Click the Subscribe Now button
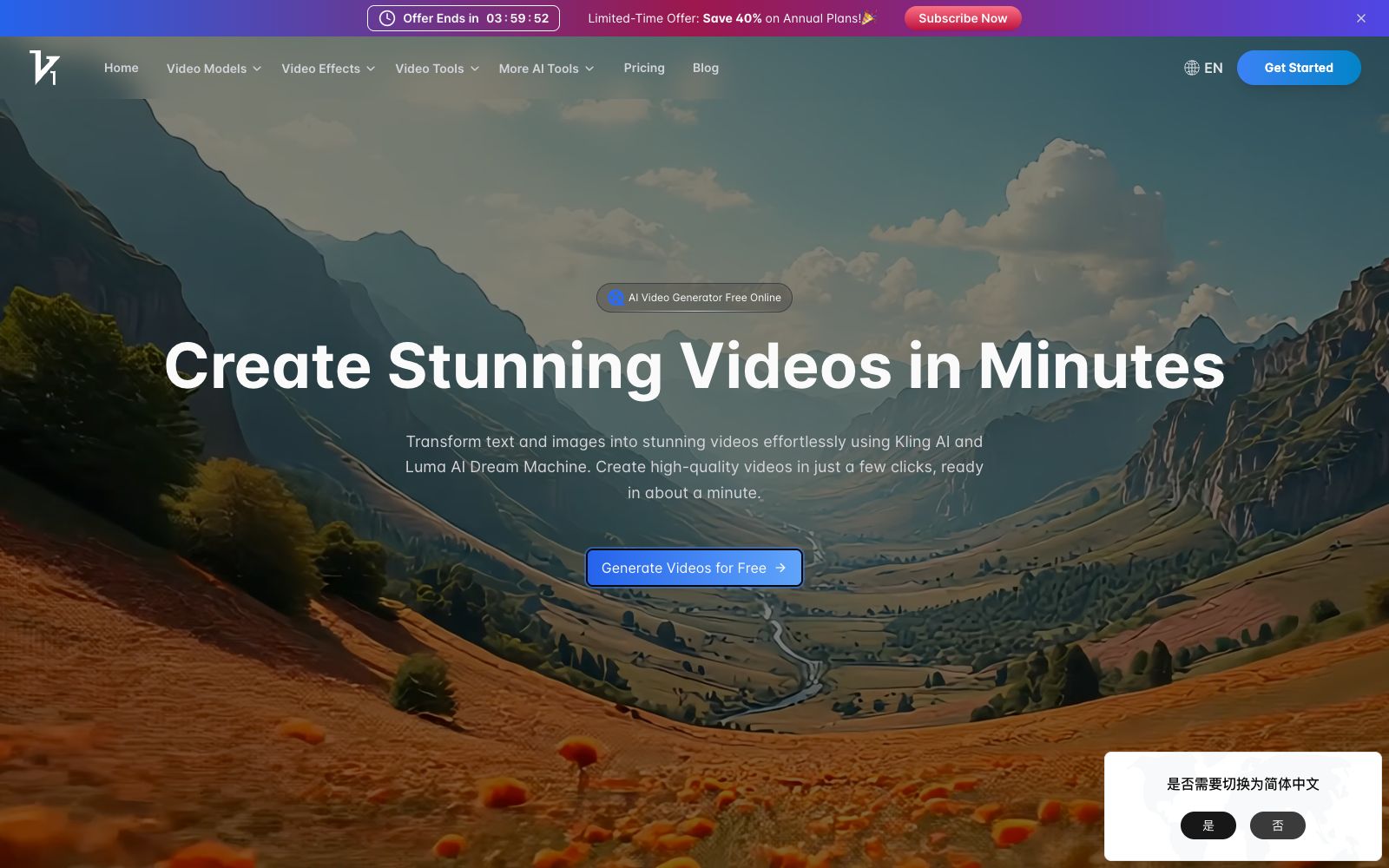 coord(963,18)
